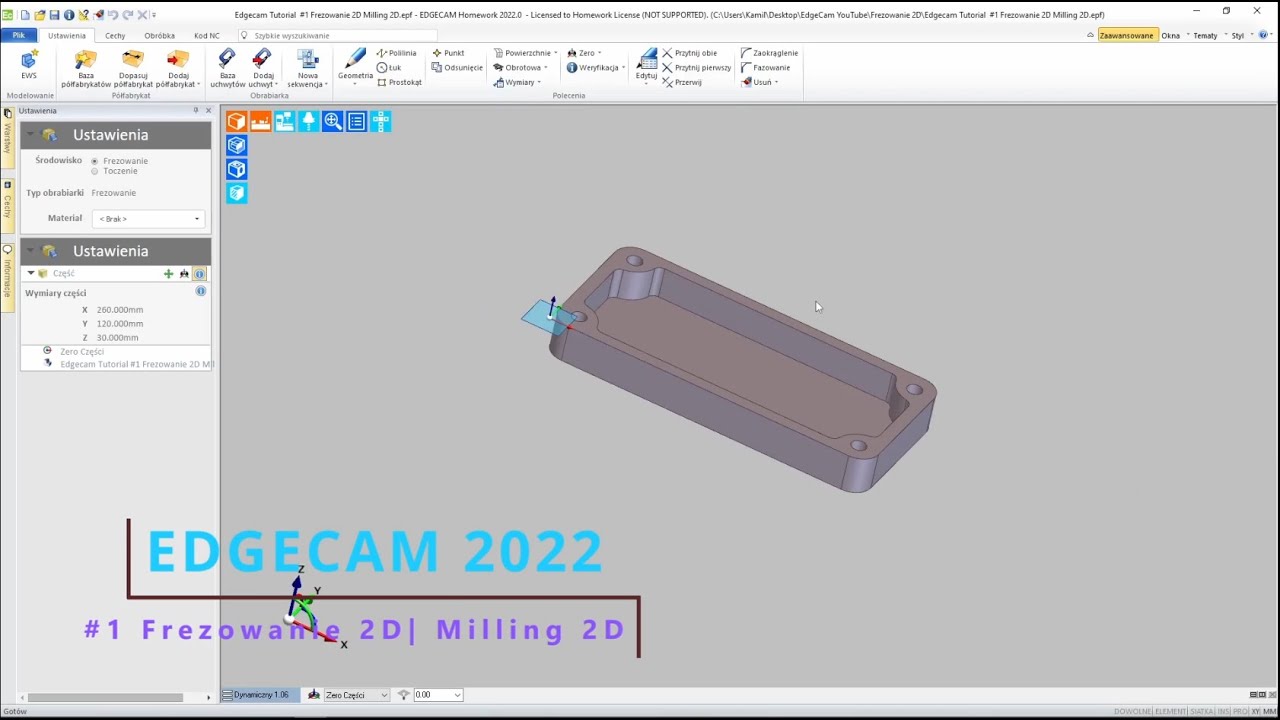Select the Odsunięcie offset tool
The image size is (1280, 720).
tap(457, 67)
